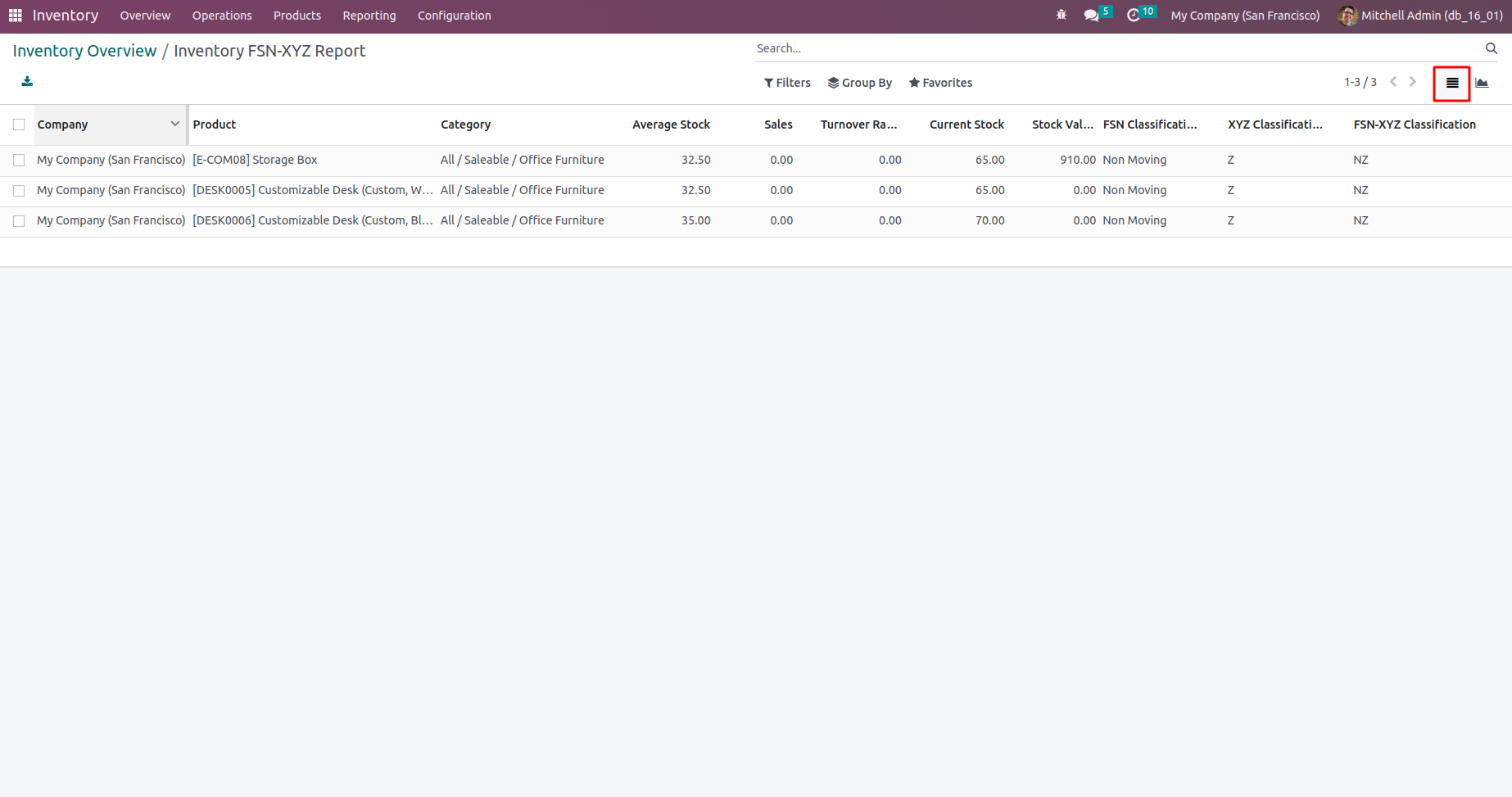Image resolution: width=1512 pixels, height=797 pixels.
Task: Open company switcher My Company (San Francisco)
Action: pos(1245,16)
